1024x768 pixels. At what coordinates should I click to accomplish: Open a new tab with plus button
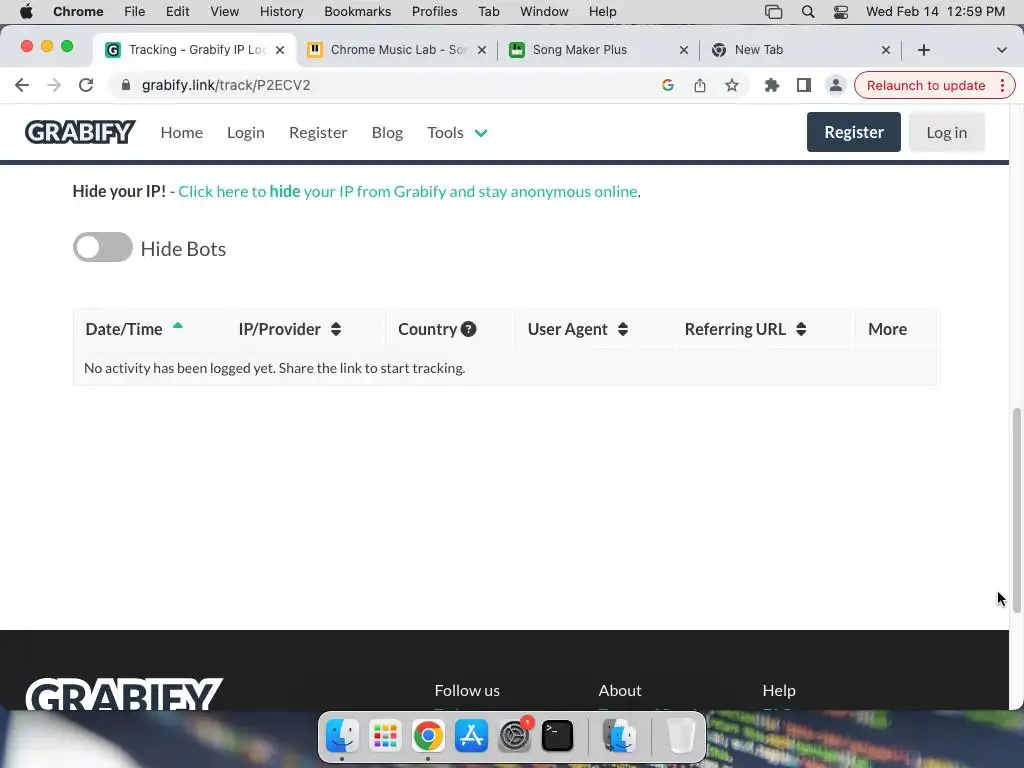(923, 50)
